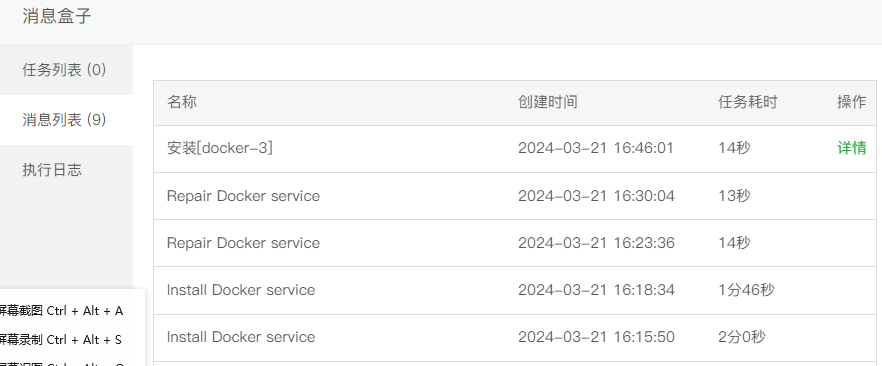Select Repair Docker service at 16:23:36
Viewport: 882px width, 366px height.
pyautogui.click(x=243, y=243)
